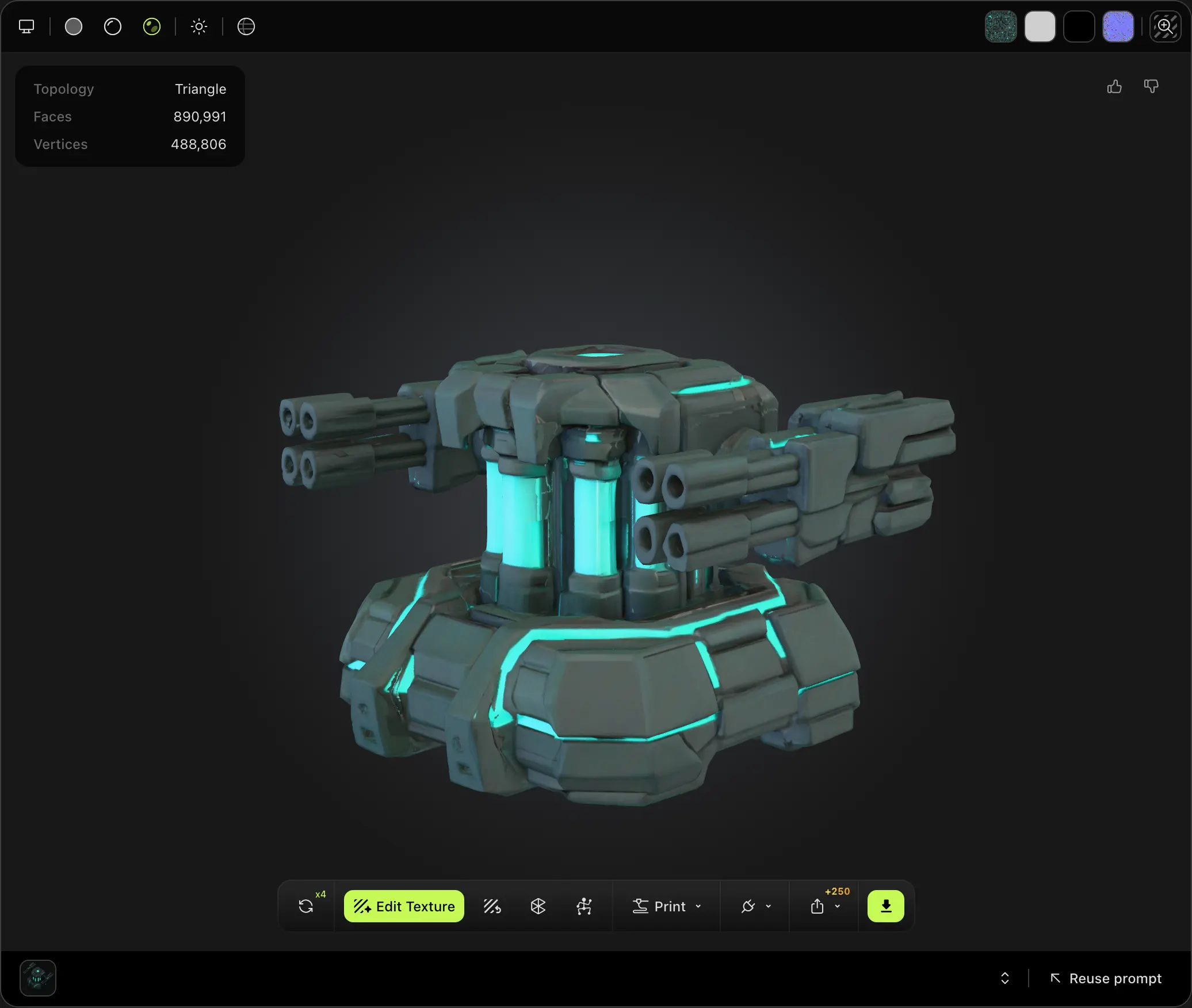Select the solid gray shading mode
The width and height of the screenshot is (1192, 1008).
(x=73, y=26)
